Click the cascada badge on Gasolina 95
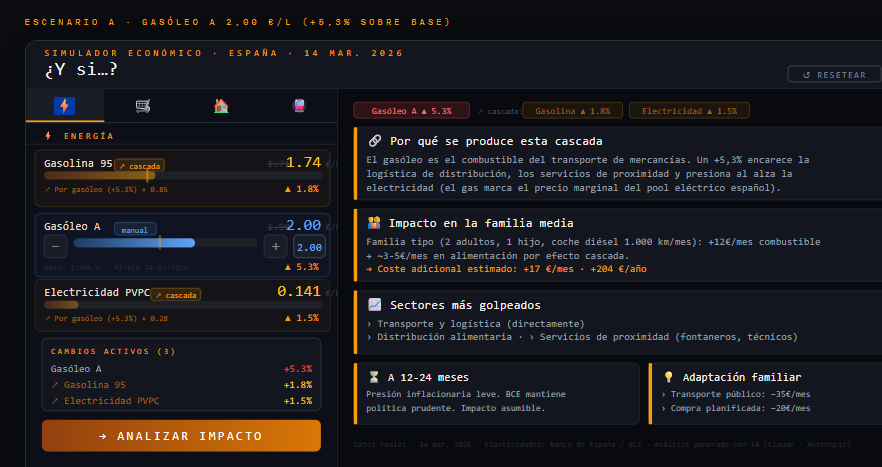Viewport: 882px width, 467px height. pos(139,166)
